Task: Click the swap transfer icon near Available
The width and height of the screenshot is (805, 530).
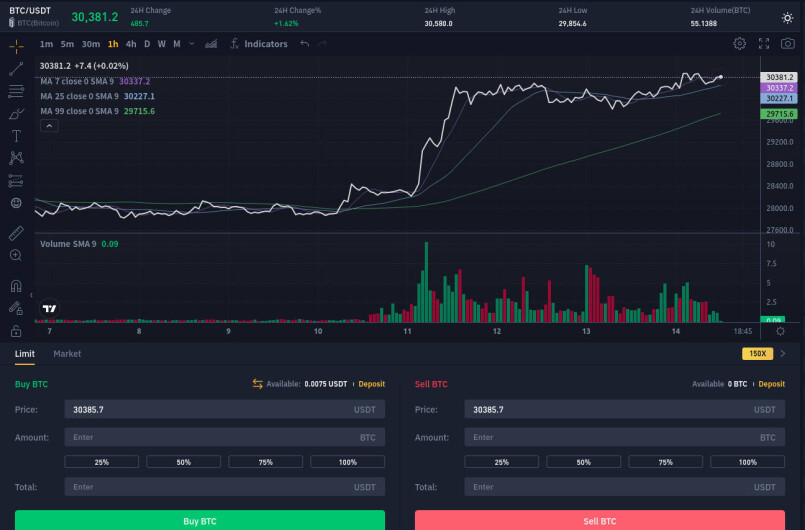Action: 257,384
